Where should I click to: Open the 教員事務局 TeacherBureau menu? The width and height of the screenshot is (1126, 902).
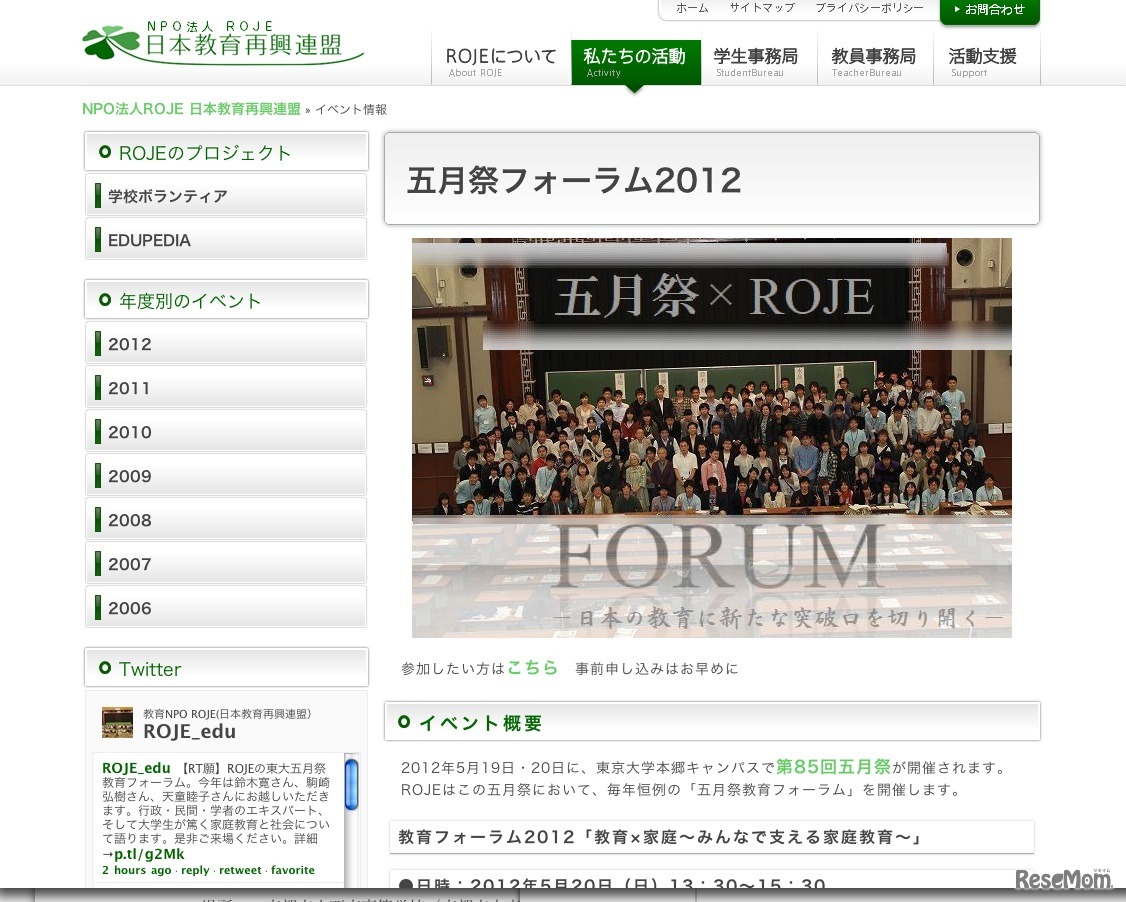point(873,61)
